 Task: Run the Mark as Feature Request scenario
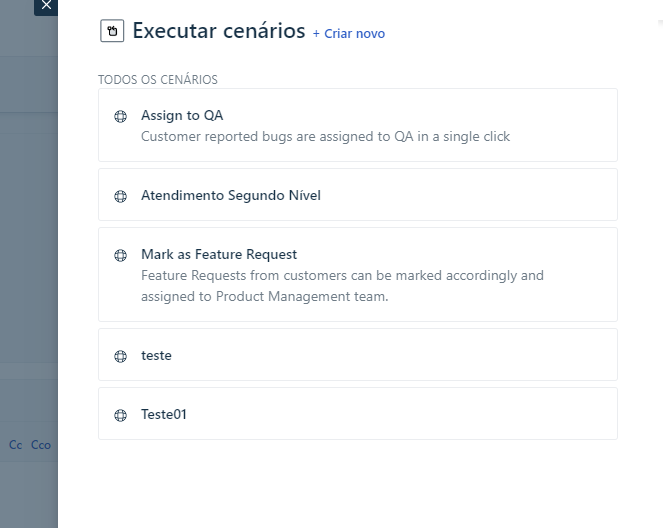tap(219, 255)
